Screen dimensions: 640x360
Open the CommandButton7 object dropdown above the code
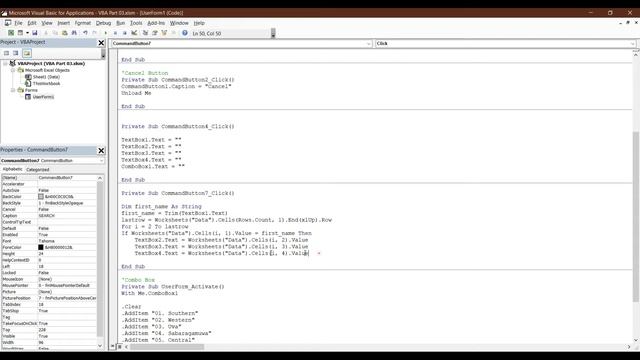(368, 44)
